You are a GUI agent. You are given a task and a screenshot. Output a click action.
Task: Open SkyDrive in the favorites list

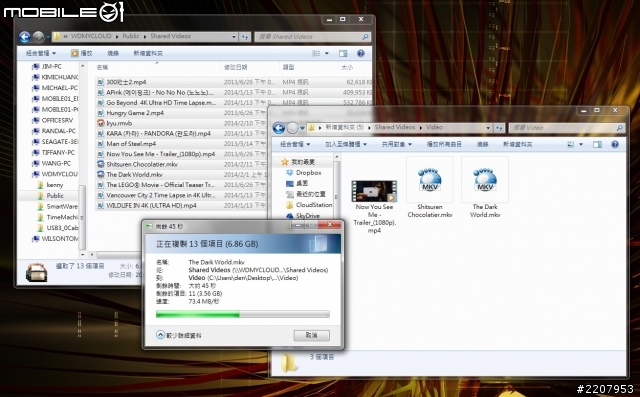coord(303,215)
